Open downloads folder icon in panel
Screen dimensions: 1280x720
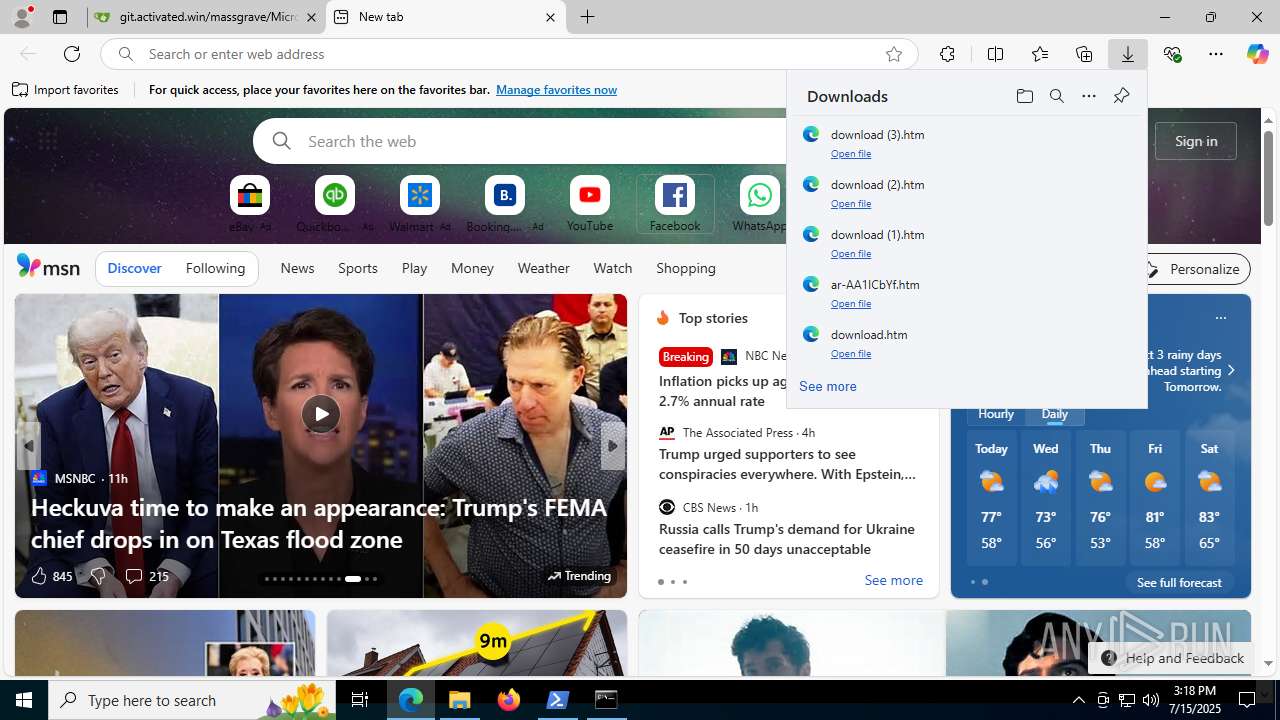click(x=1025, y=96)
